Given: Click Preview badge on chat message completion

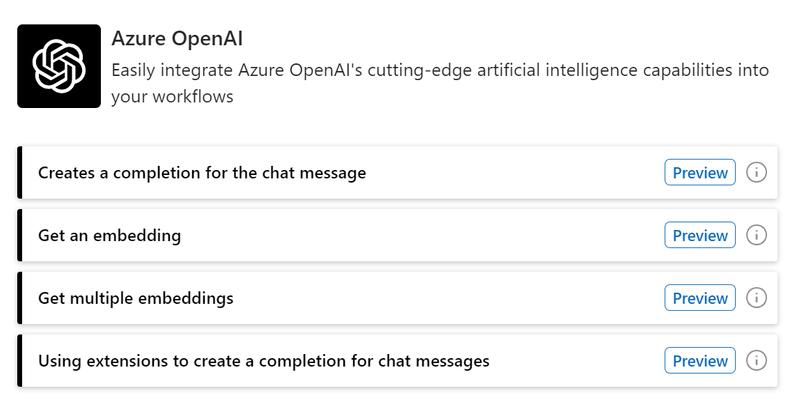Looking at the screenshot, I should click(700, 173).
